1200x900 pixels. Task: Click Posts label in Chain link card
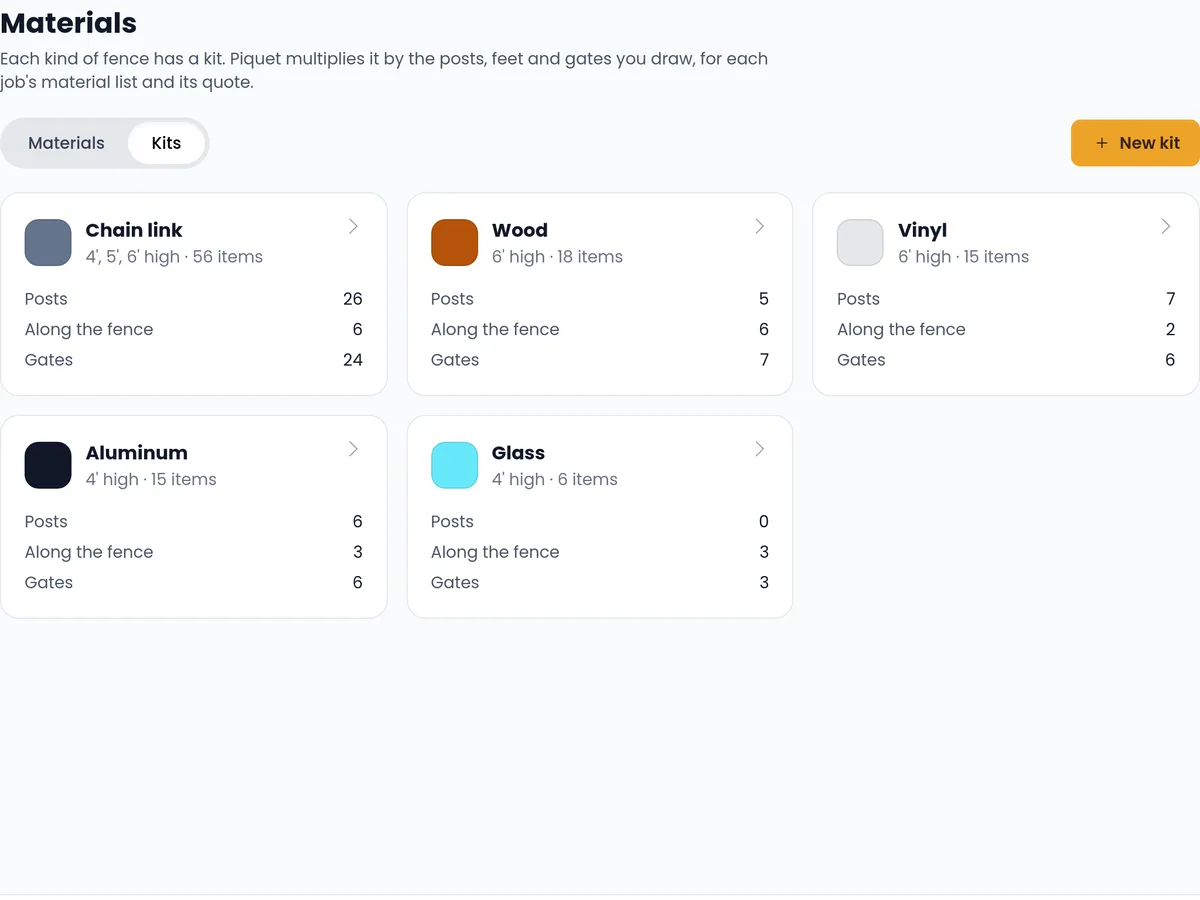[x=46, y=299]
